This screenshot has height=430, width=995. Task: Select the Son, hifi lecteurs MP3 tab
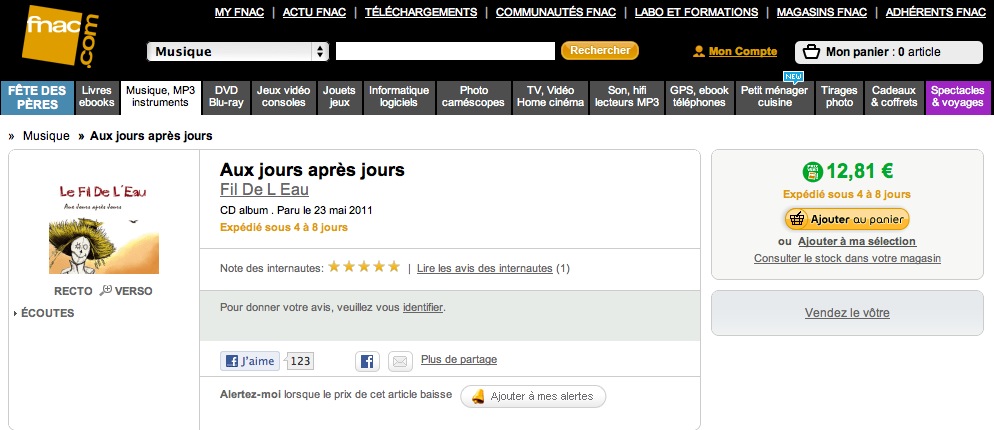(627, 98)
